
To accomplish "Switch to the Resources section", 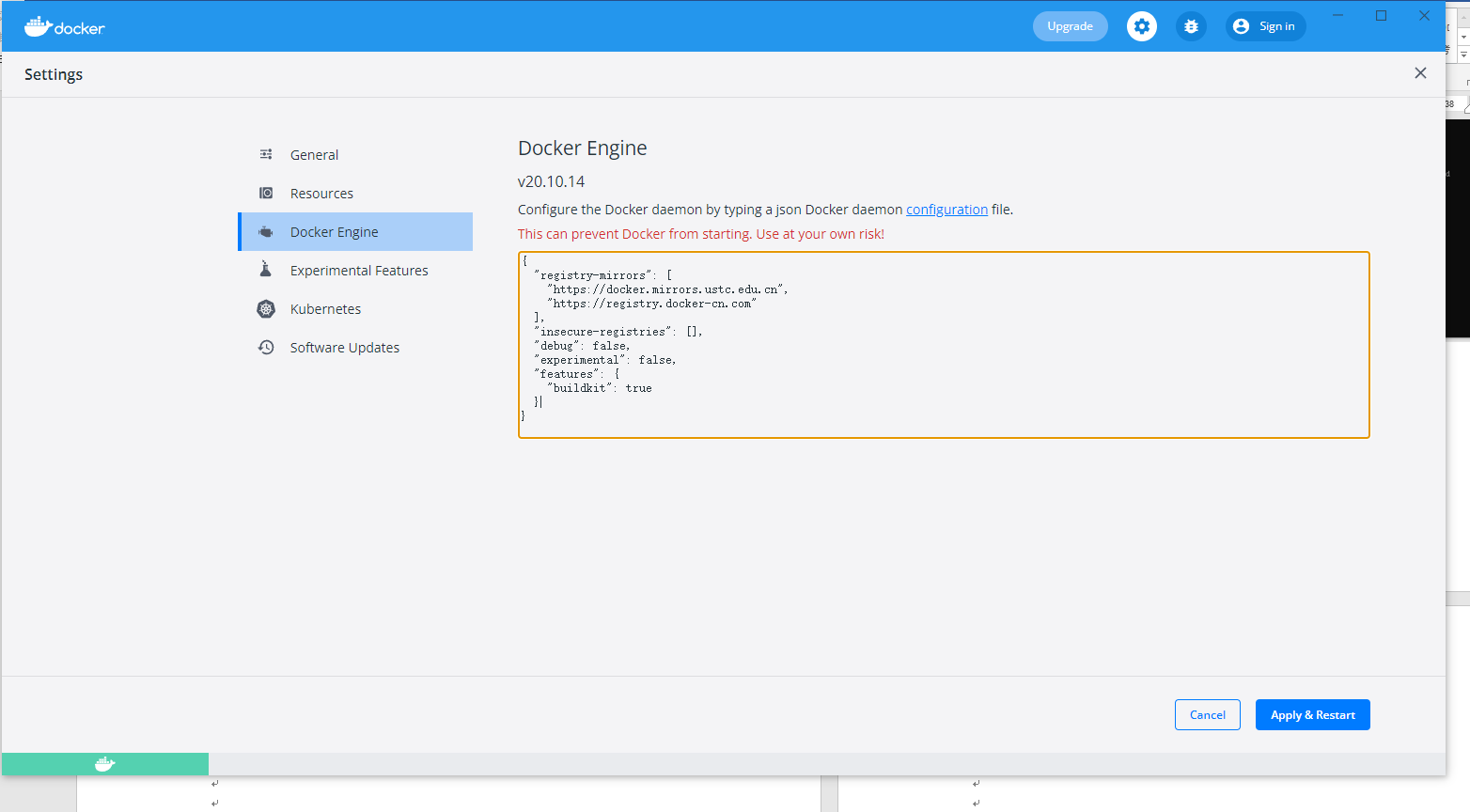I will [x=321, y=194].
